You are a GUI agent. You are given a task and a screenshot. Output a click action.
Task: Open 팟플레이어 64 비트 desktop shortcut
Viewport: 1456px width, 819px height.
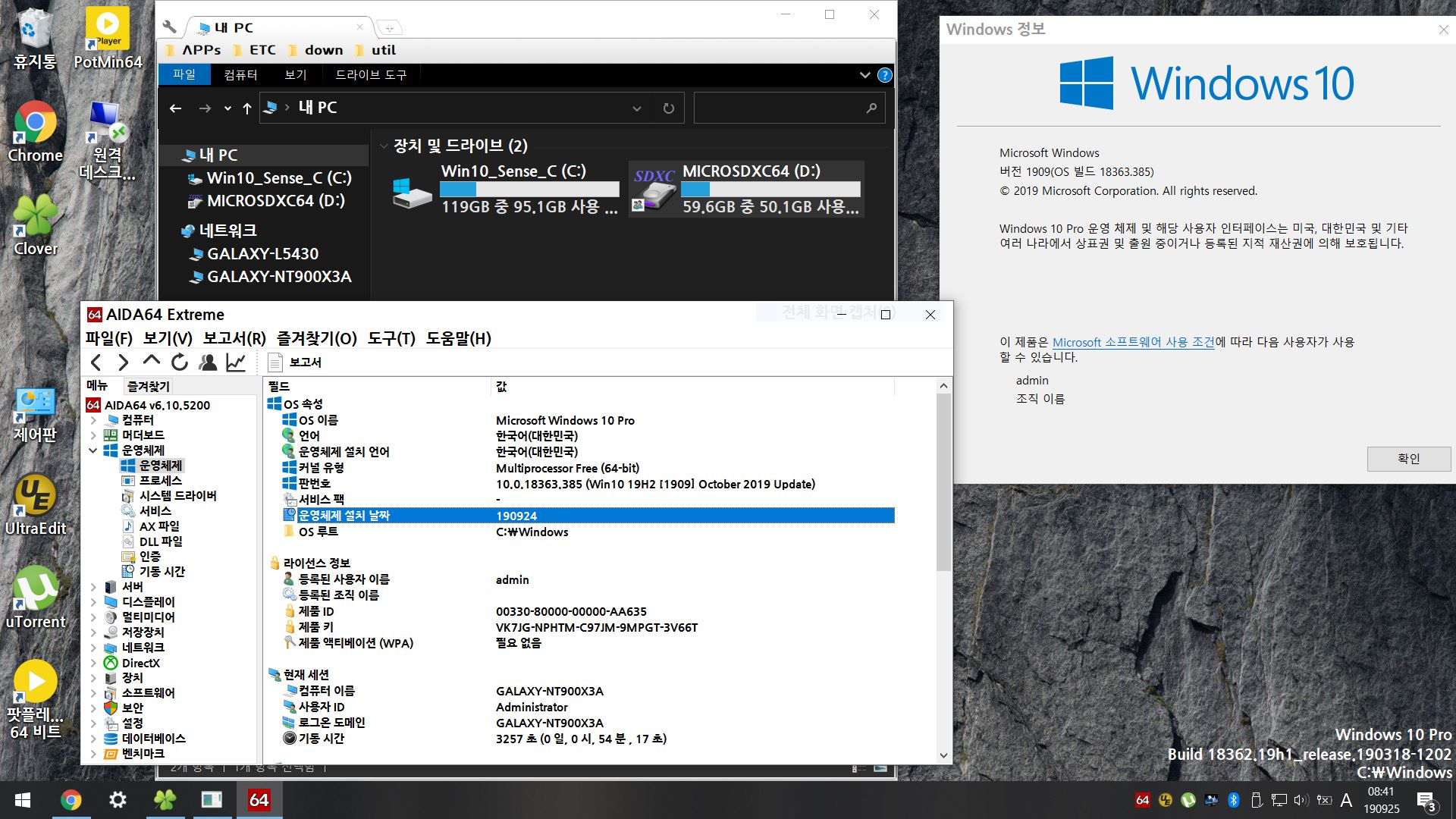coord(35,699)
